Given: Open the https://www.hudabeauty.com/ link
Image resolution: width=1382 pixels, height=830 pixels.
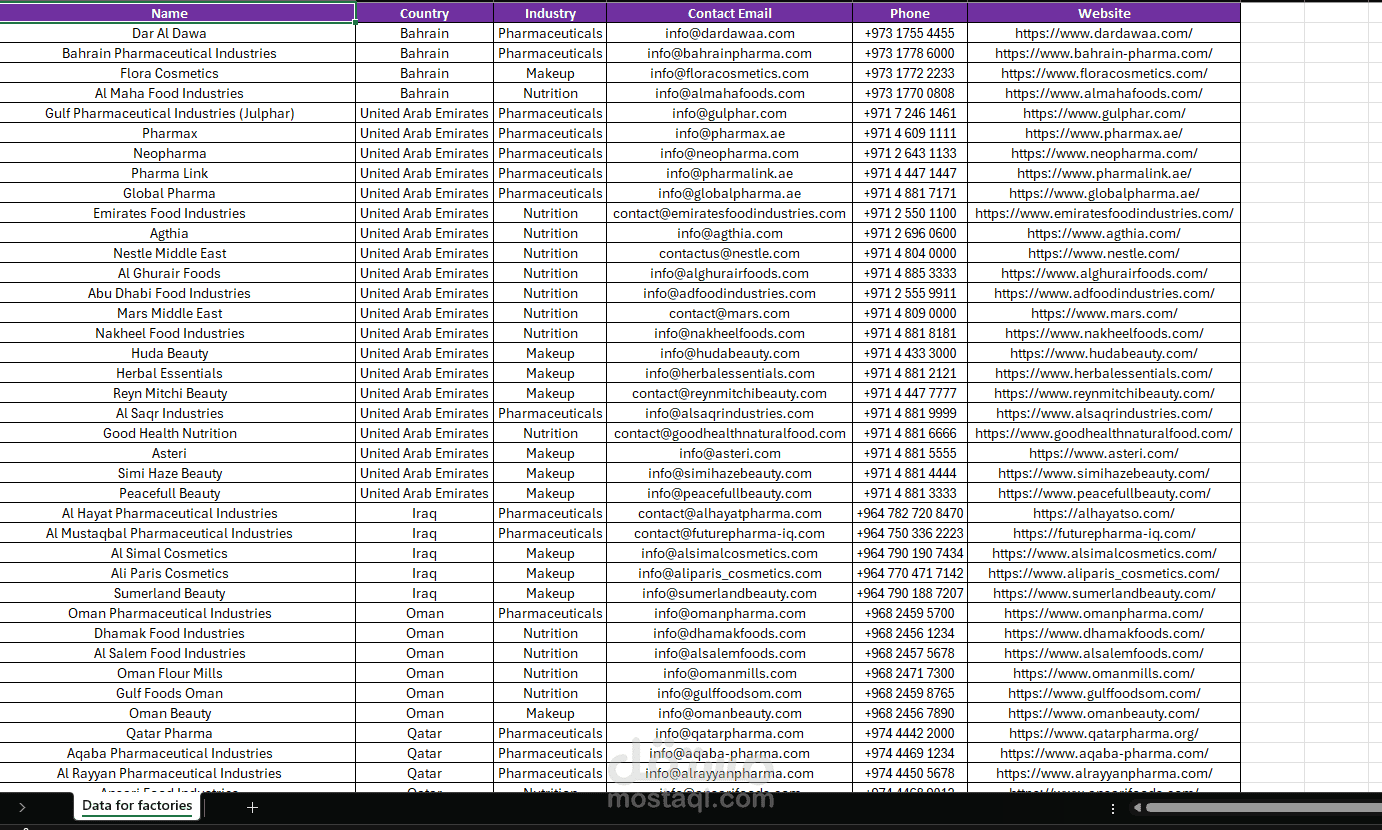Looking at the screenshot, I should 1104,353.
